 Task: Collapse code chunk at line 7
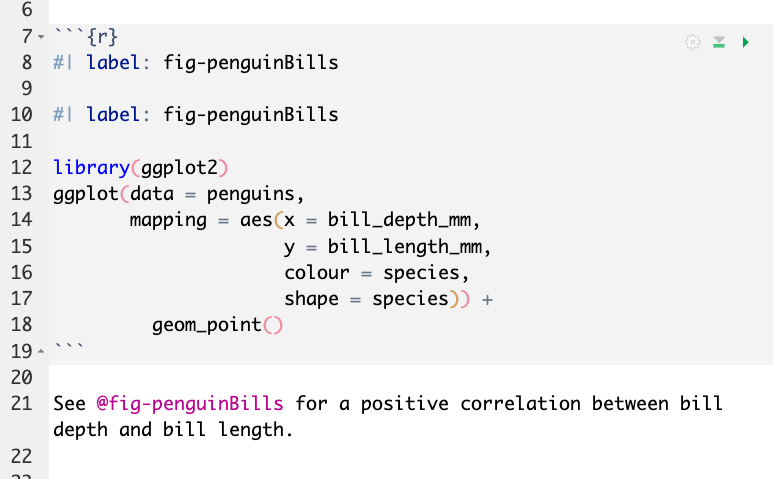tap(40, 38)
